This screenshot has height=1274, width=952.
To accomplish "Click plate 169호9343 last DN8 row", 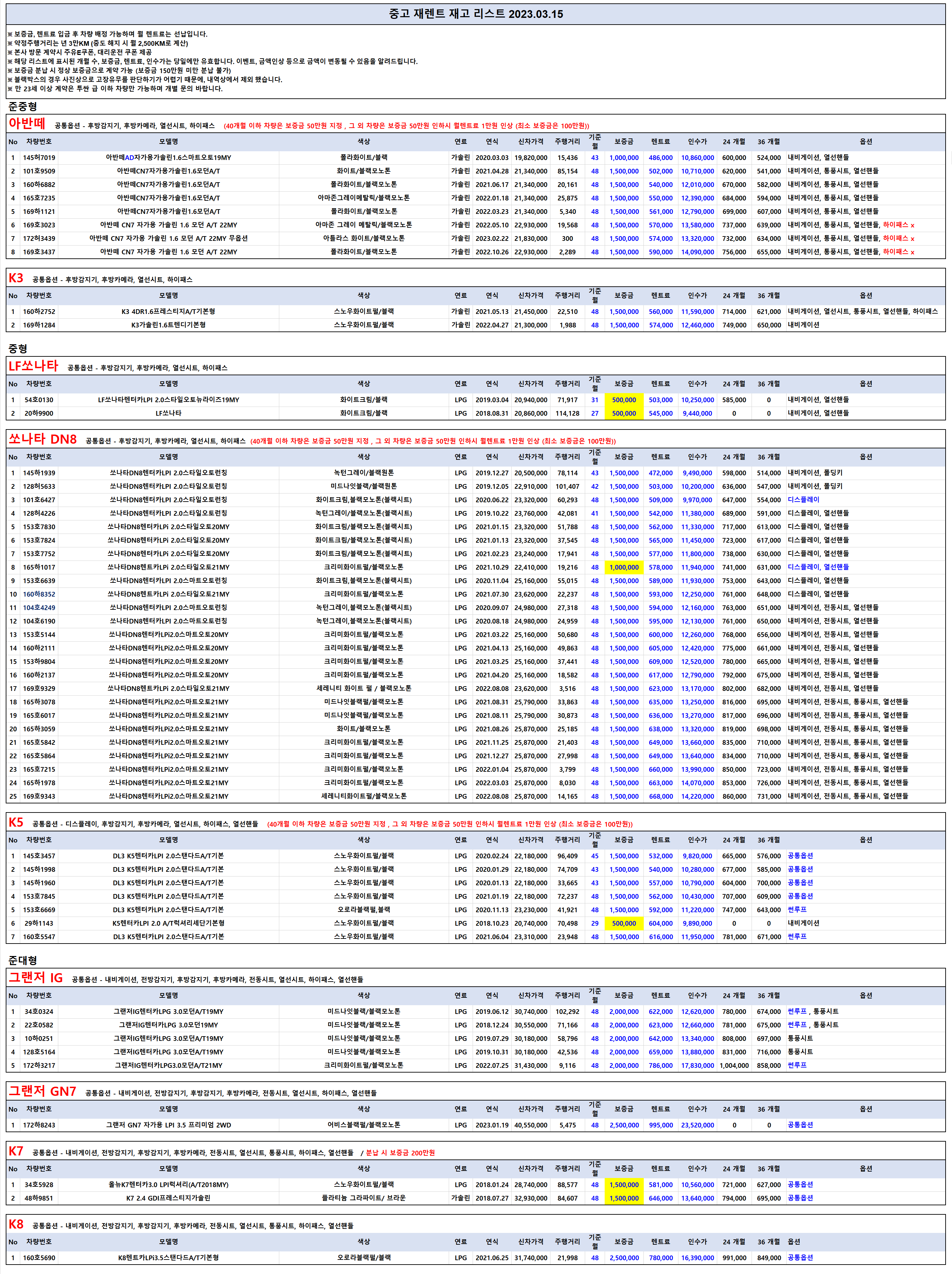I will tap(39, 797).
